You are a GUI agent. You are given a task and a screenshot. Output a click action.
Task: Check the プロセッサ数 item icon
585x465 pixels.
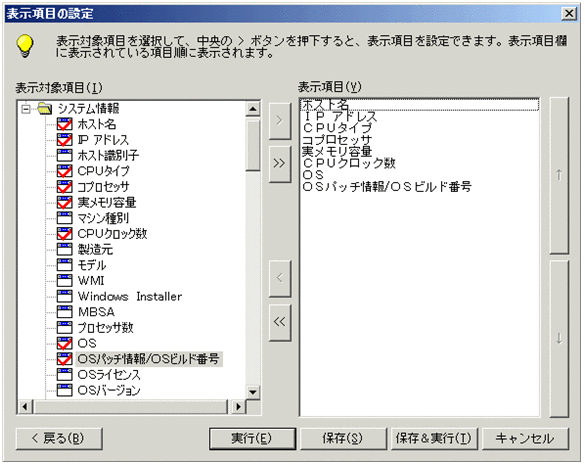coord(65,328)
